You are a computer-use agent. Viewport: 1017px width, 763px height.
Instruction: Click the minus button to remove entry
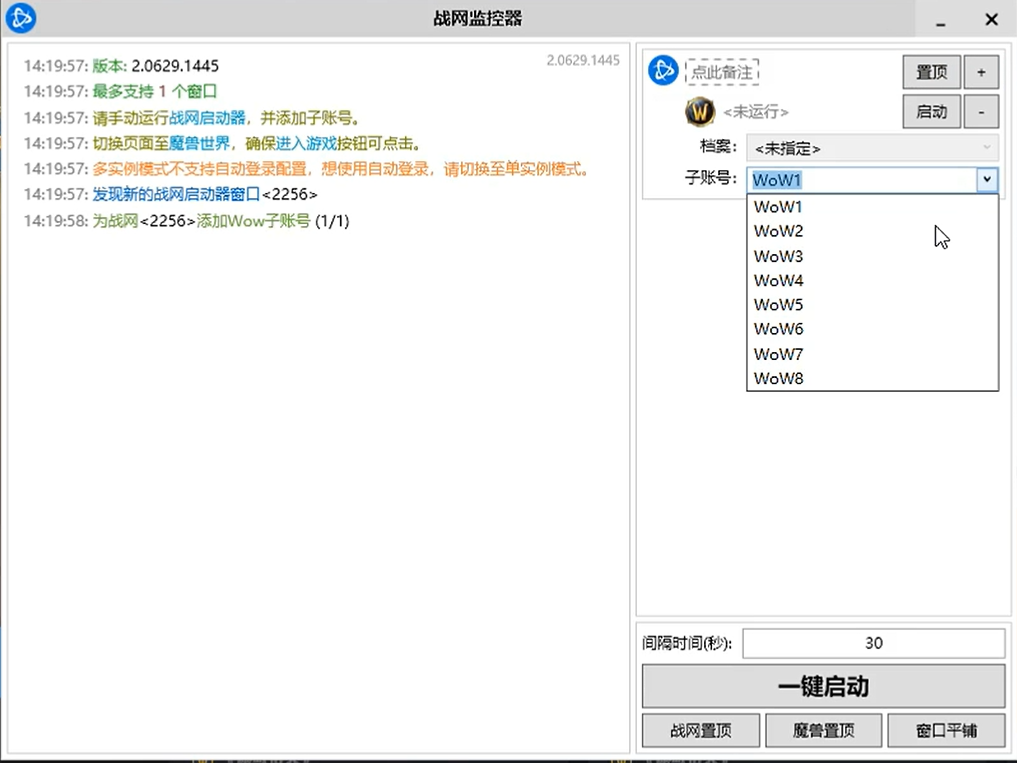(x=981, y=112)
